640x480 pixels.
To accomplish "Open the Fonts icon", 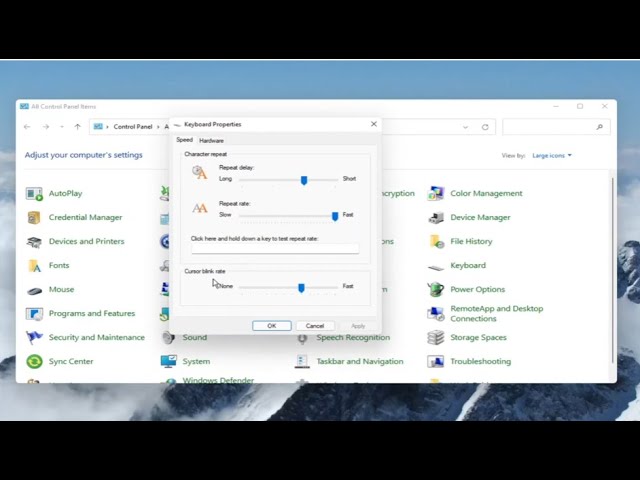I will [x=34, y=266].
